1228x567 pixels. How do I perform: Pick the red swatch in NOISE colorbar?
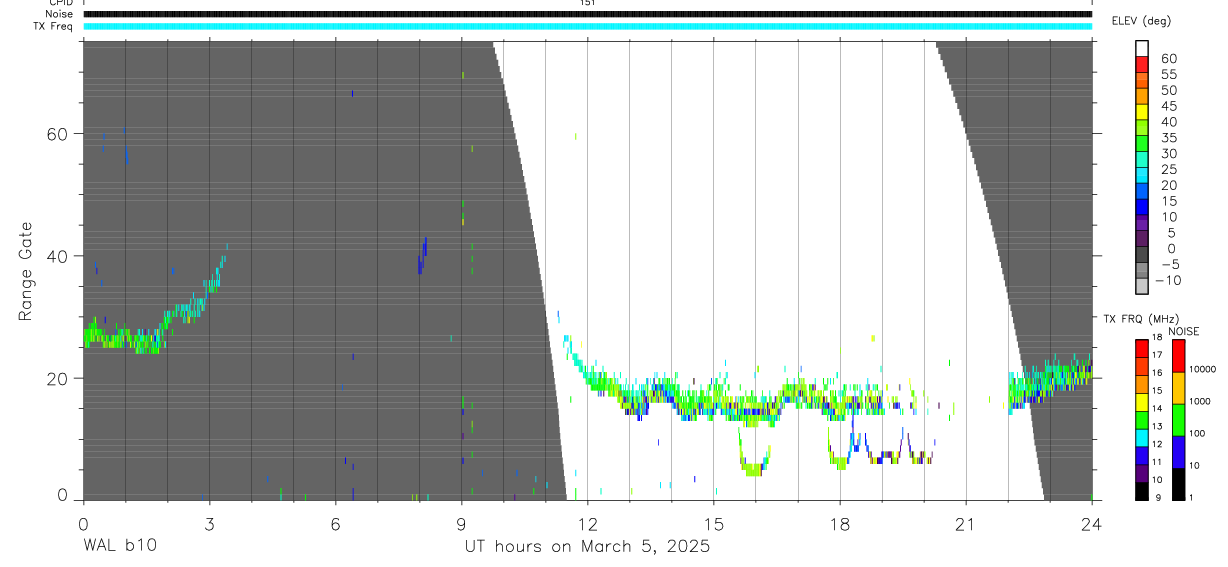pos(1178,356)
